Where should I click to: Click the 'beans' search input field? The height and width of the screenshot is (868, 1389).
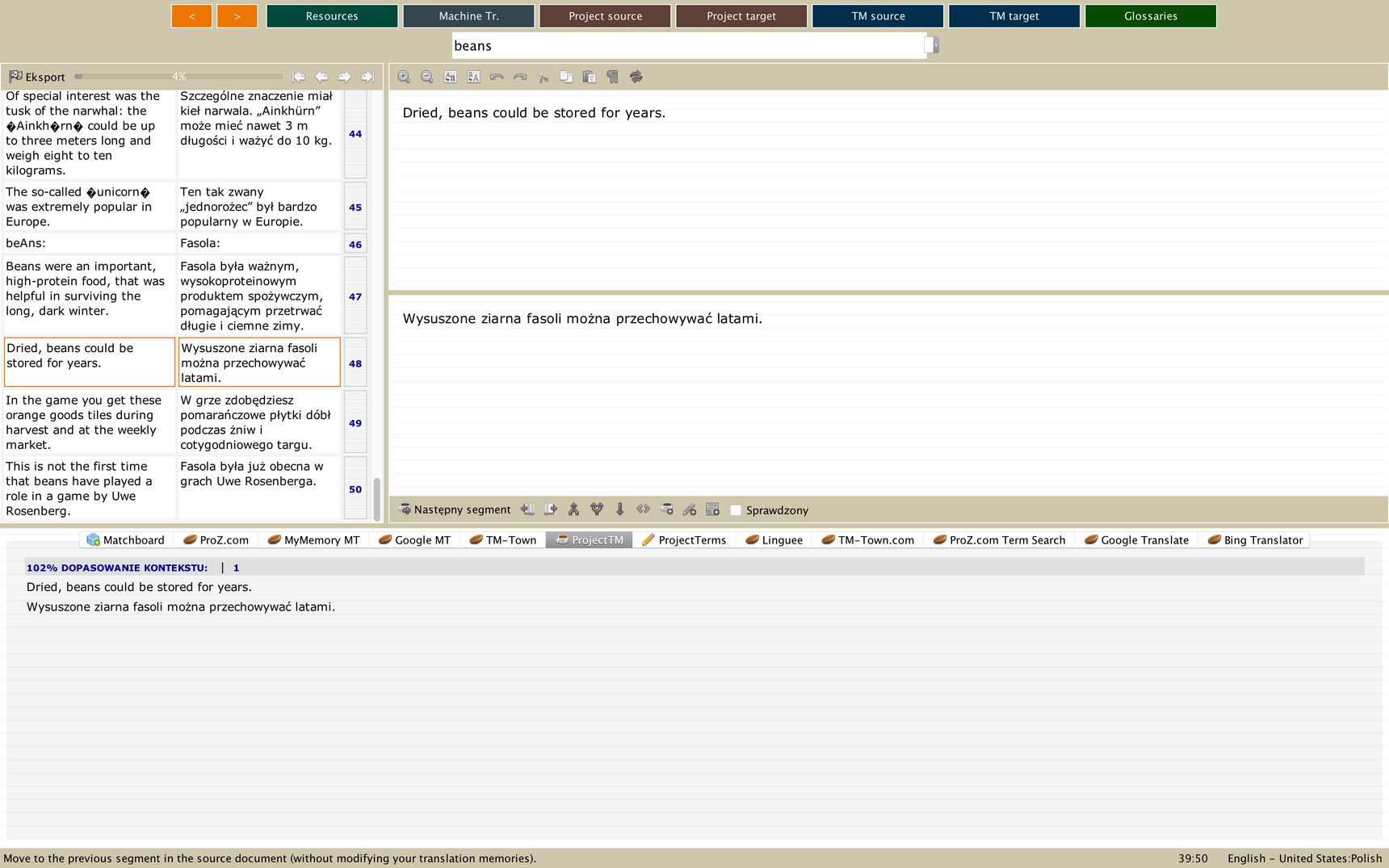point(688,45)
